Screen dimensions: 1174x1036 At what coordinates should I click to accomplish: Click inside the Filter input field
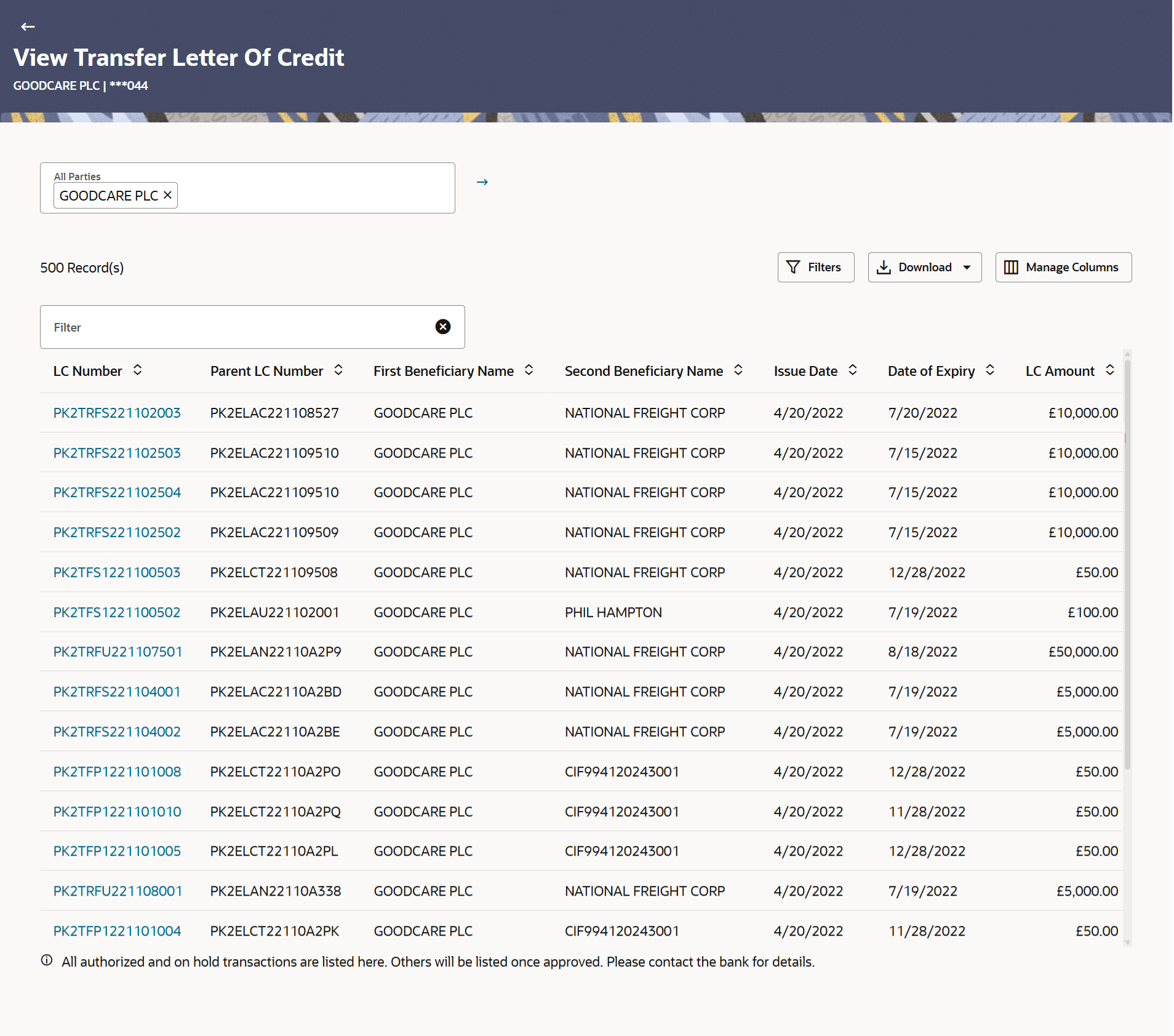click(x=215, y=327)
